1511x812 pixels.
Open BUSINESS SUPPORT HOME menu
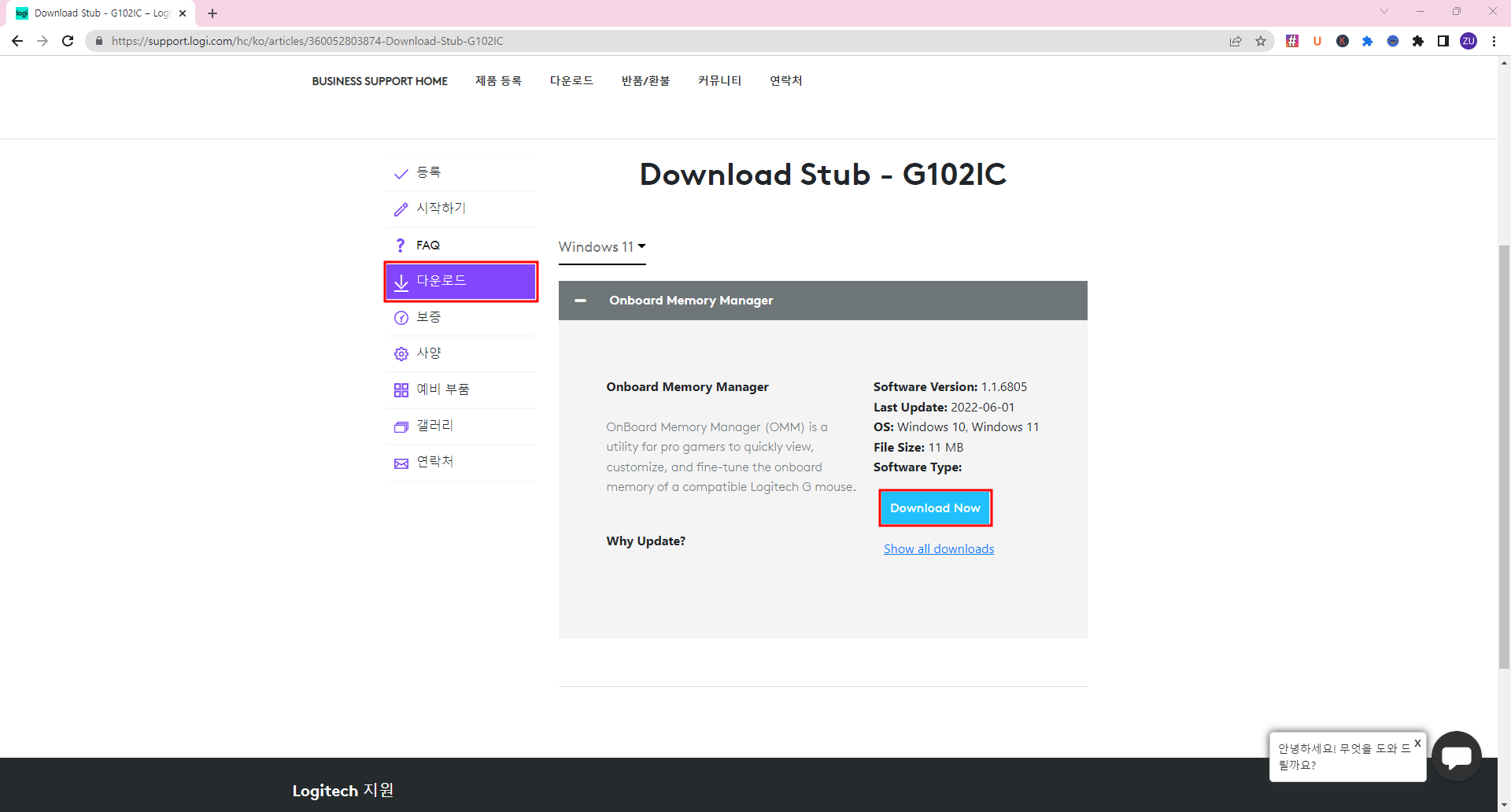[379, 81]
